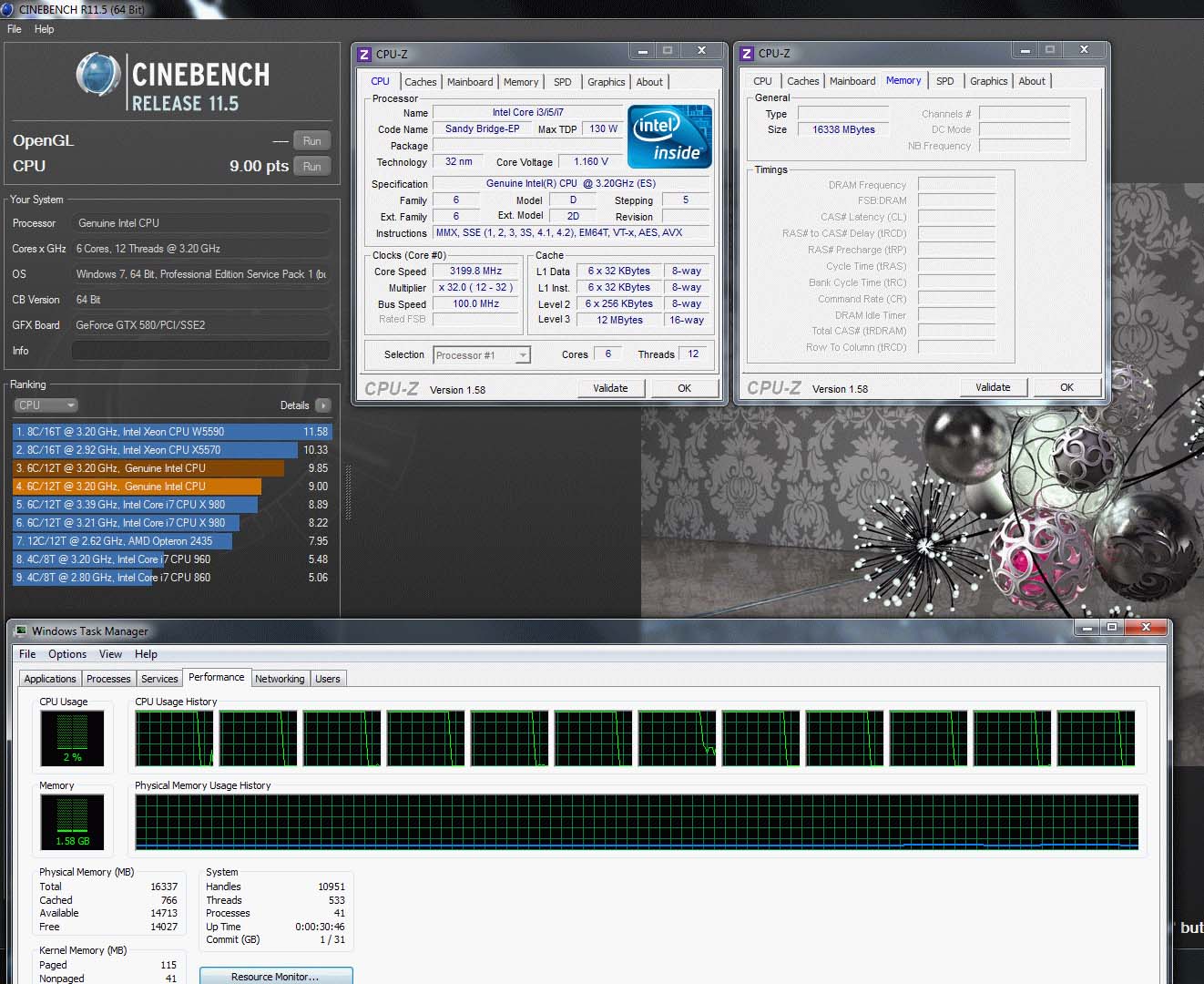
Task: Open SPD tab in left CPU-Z window
Action: pyautogui.click(x=563, y=82)
